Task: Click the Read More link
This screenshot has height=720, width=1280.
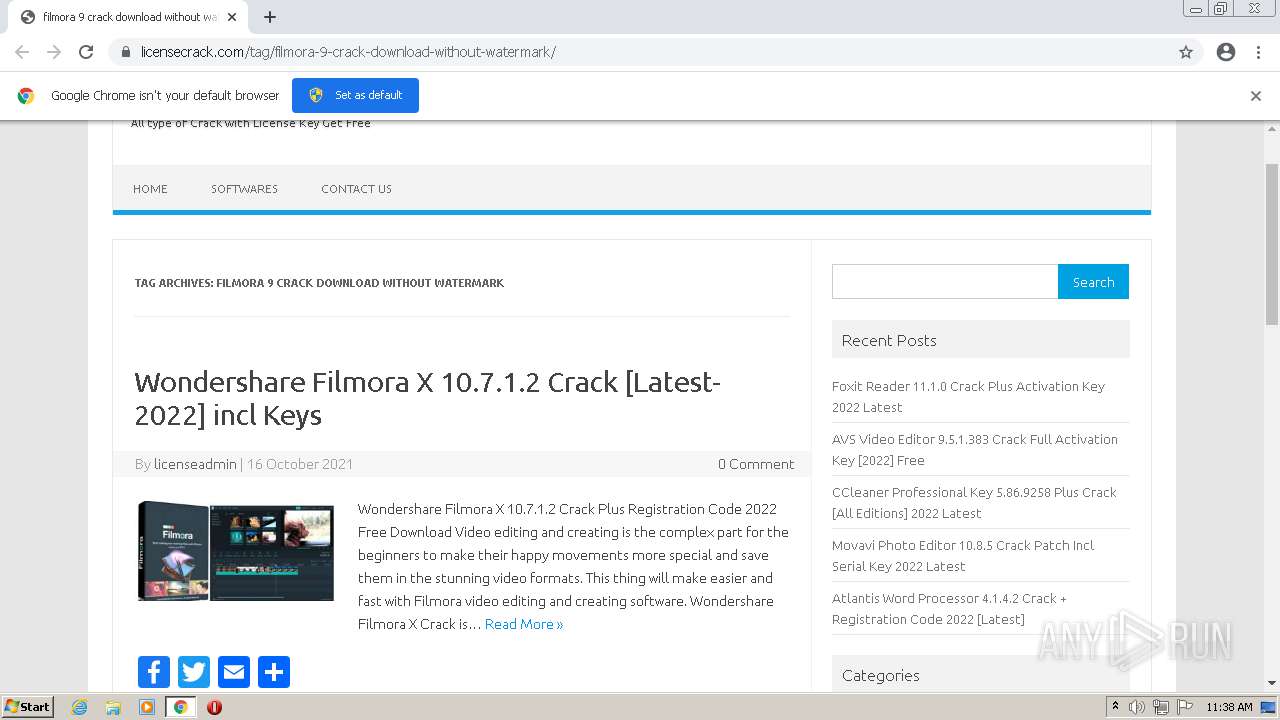Action: click(x=524, y=624)
